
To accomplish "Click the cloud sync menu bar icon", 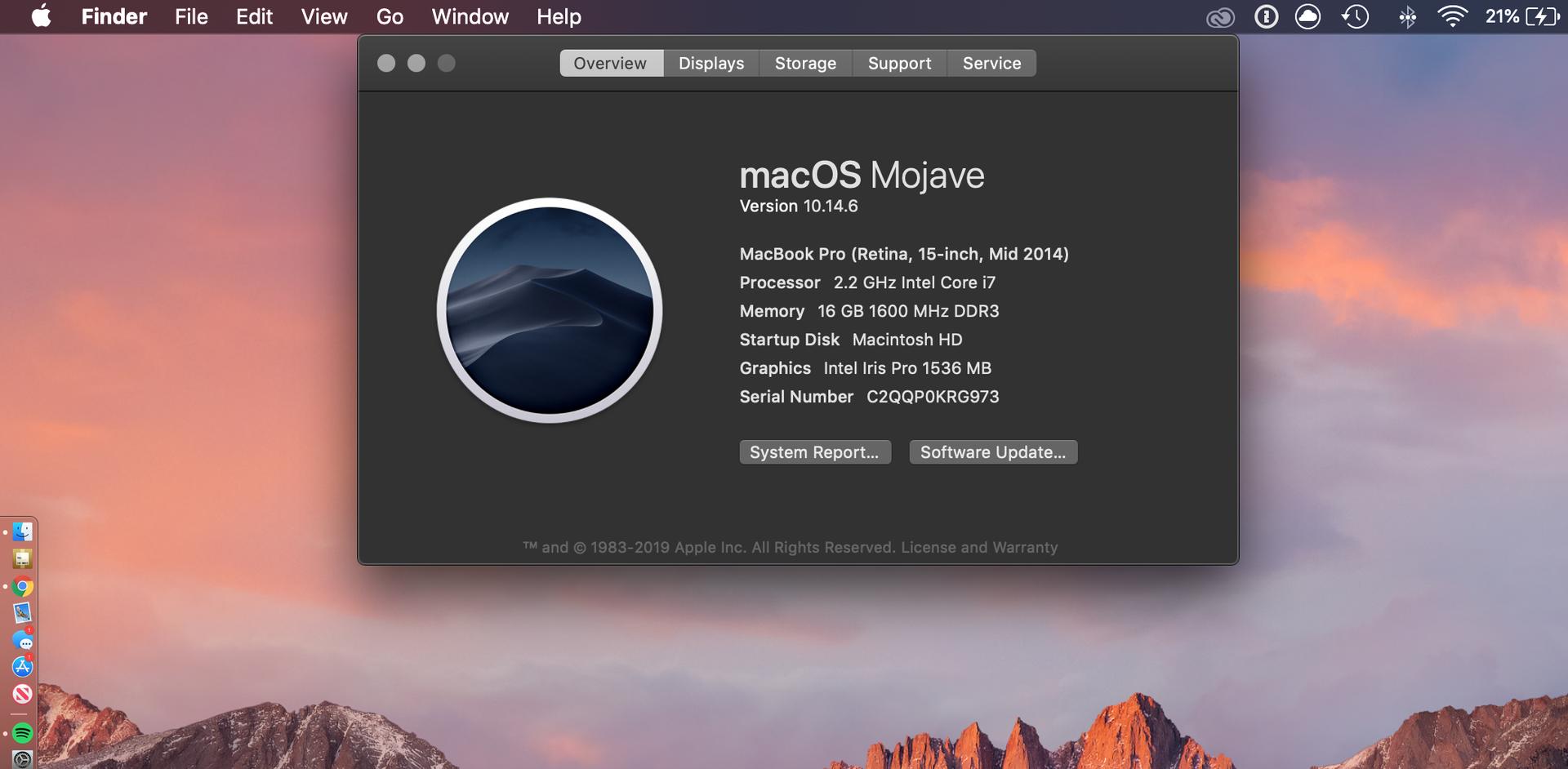I will click(x=1307, y=16).
